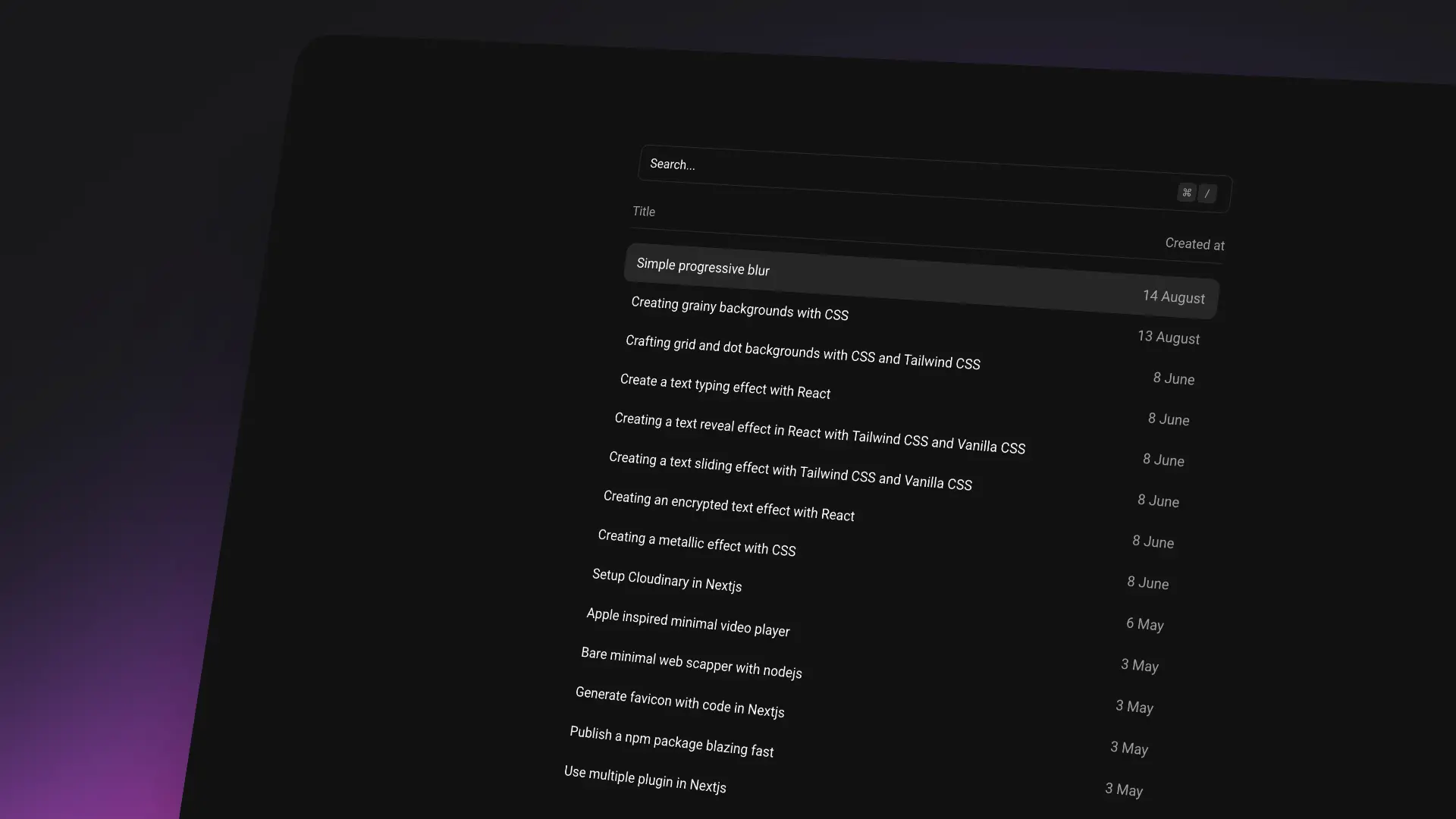
Task: Open Creating an encrypted text effect post
Action: coord(729,507)
